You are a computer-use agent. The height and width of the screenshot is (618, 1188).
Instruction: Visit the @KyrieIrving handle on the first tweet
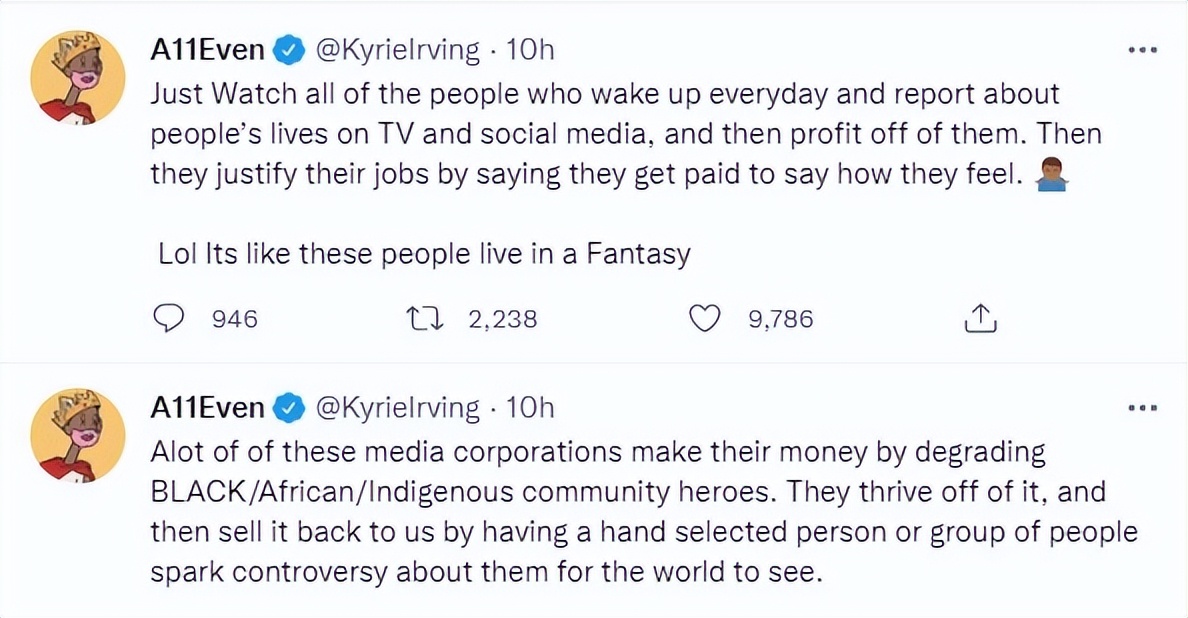pyautogui.click(x=397, y=48)
